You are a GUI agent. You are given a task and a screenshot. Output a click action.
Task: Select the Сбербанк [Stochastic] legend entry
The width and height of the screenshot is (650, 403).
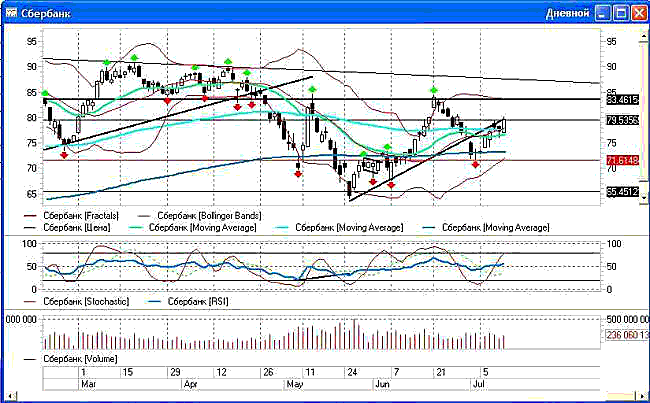(77, 301)
